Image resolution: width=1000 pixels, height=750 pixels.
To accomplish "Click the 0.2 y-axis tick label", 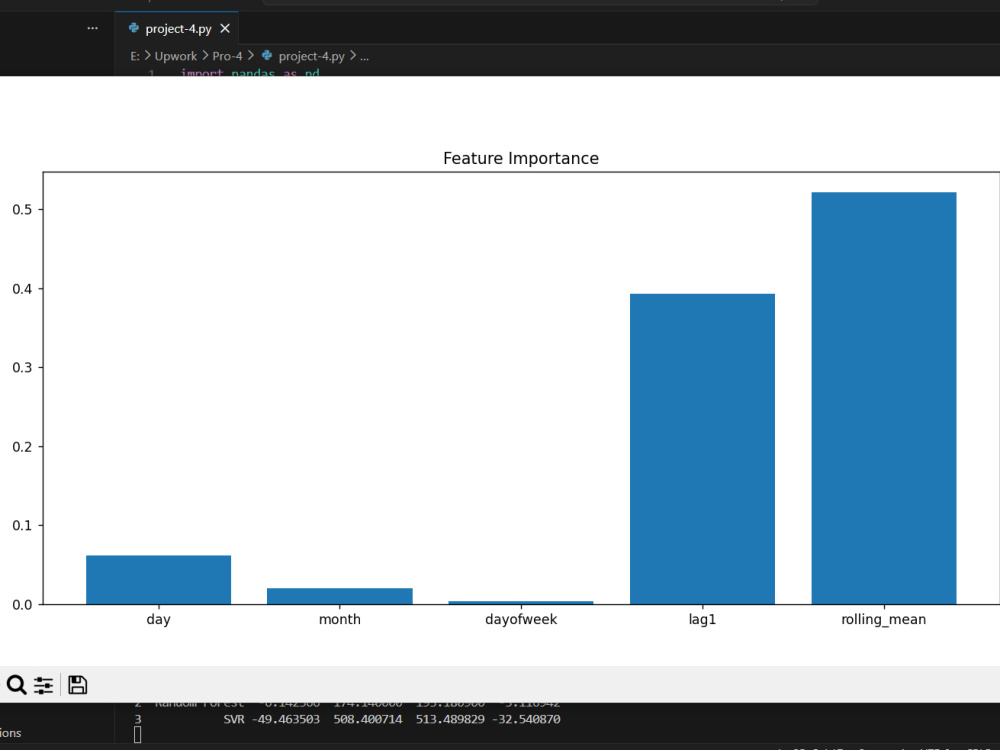I will (x=22, y=447).
